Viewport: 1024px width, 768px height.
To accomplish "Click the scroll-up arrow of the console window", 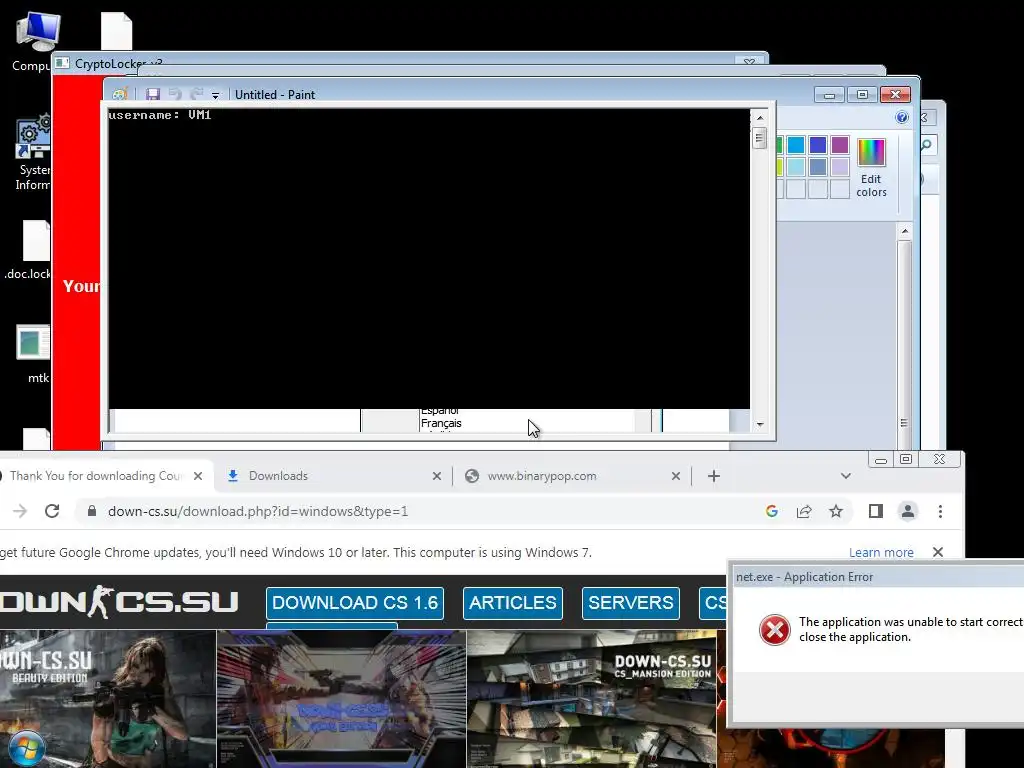I will click(760, 118).
